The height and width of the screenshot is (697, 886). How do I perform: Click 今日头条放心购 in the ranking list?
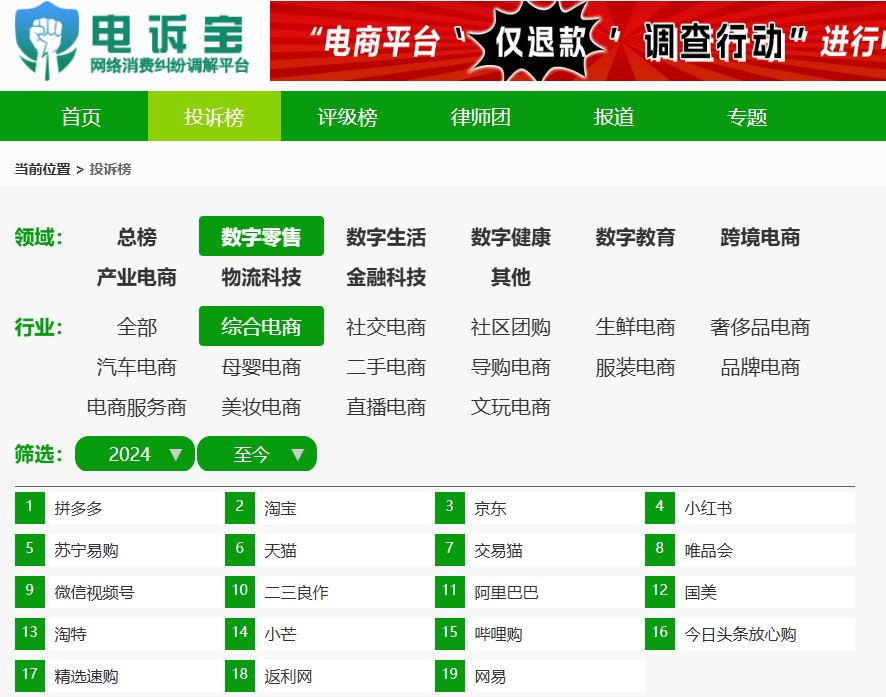pyautogui.click(x=750, y=634)
